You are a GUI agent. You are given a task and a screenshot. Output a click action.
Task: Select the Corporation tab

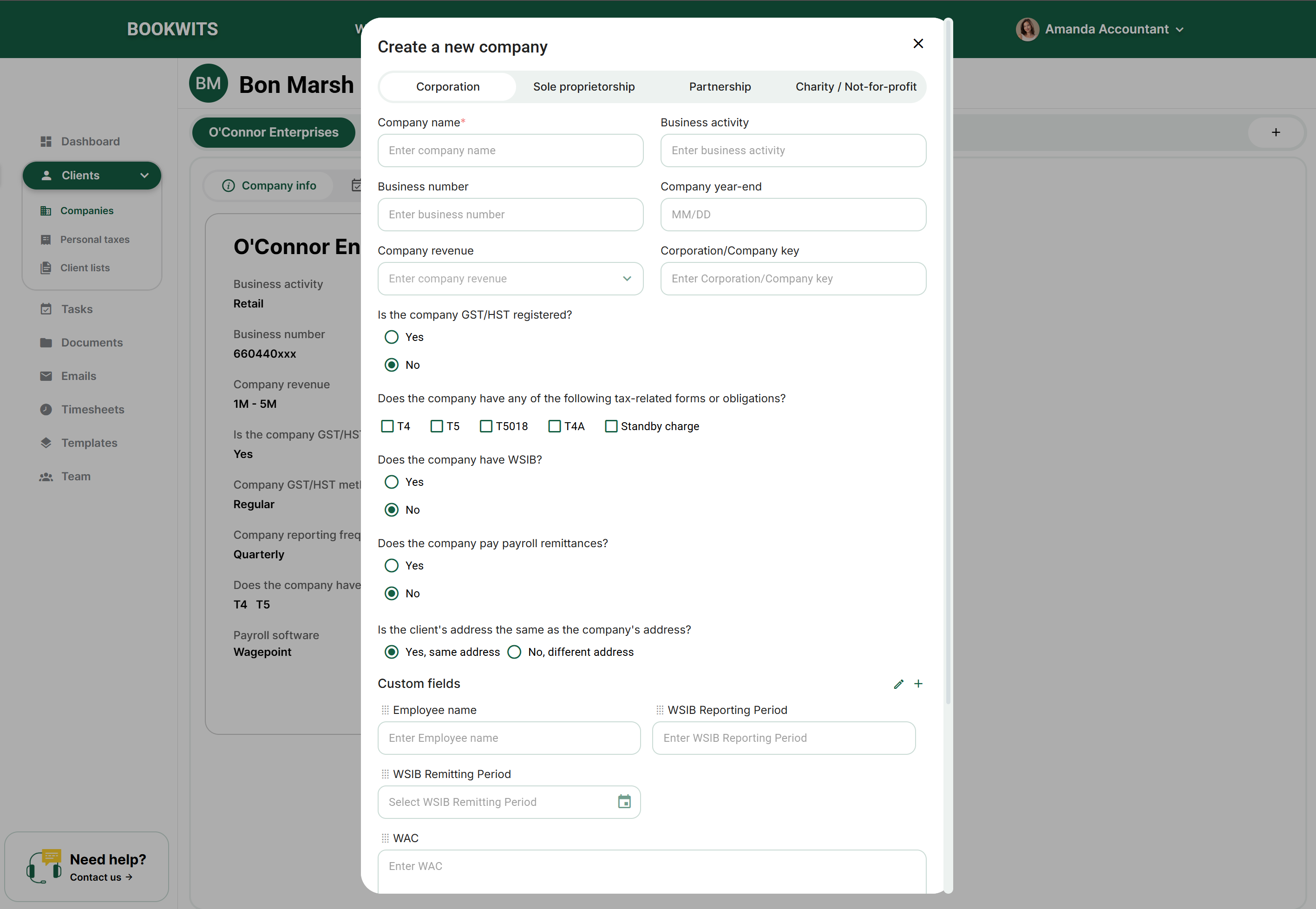[x=448, y=86]
